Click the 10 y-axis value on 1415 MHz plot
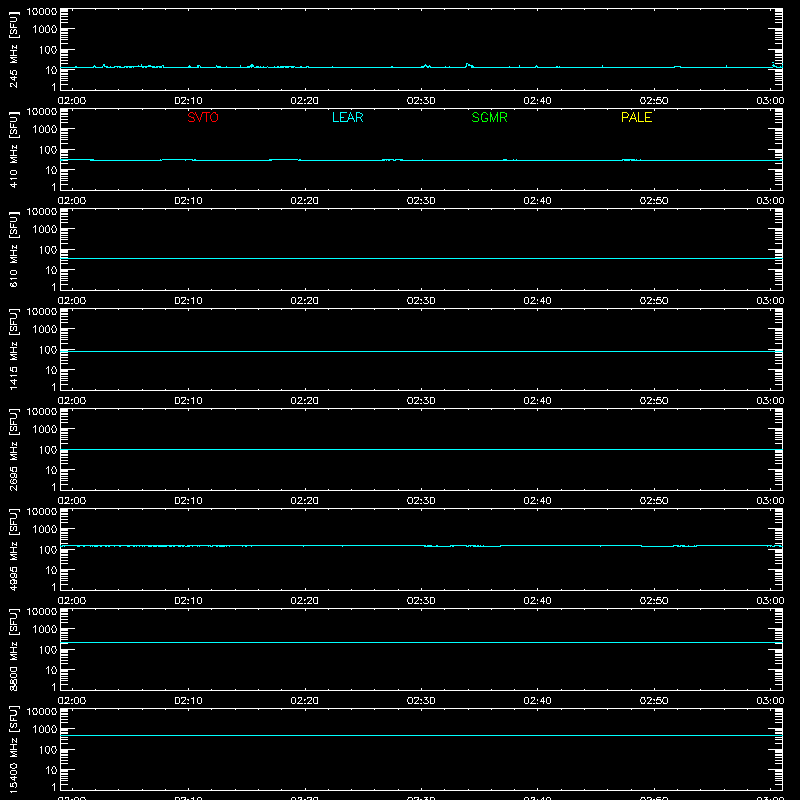Screen dimensions: 800x800 51,370
